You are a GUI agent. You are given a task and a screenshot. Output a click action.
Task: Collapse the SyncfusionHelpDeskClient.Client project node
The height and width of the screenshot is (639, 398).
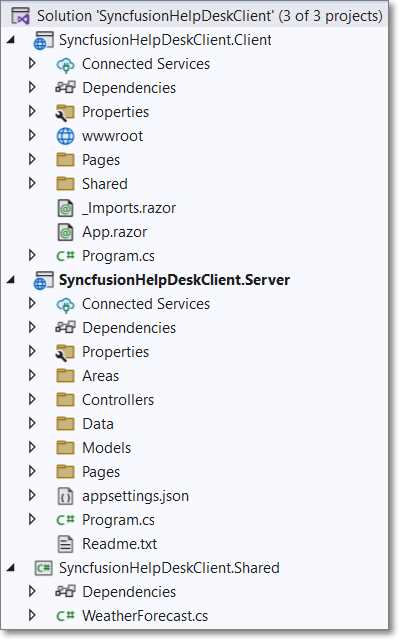tap(11, 40)
